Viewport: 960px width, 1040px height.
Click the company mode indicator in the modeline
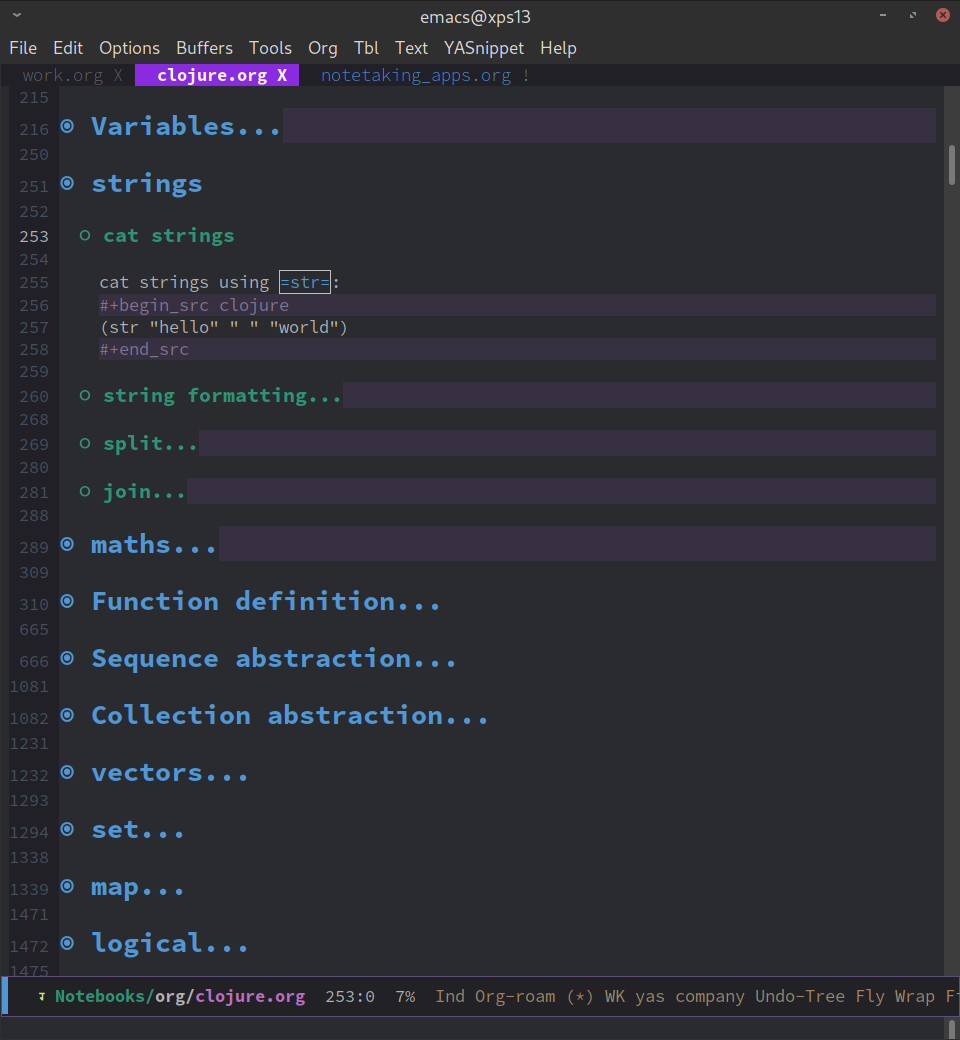pos(710,996)
